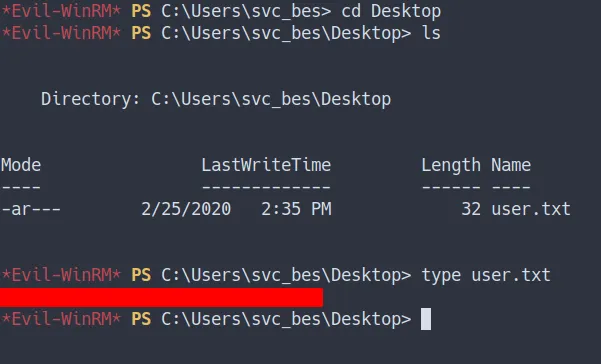Click the LastWriteTime column header
The image size is (601, 364).
pyautogui.click(x=266, y=165)
